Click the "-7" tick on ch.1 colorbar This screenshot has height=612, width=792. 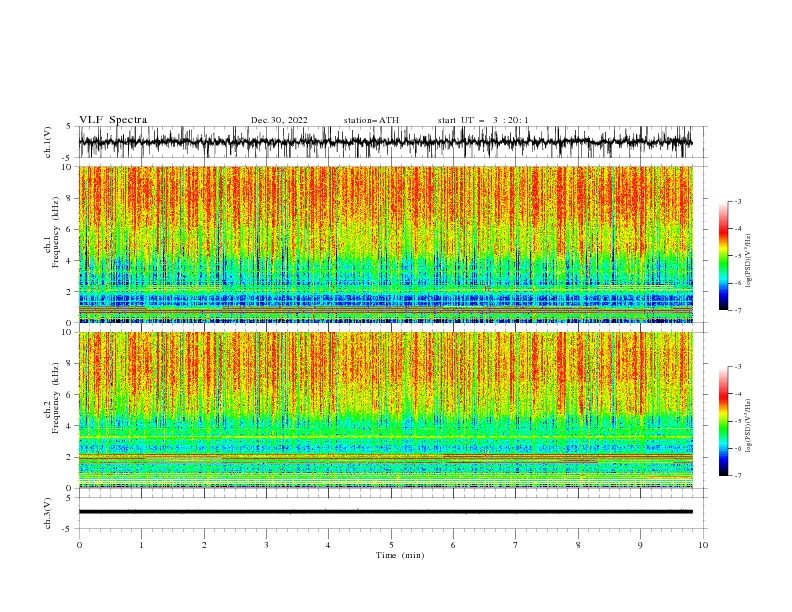[x=738, y=310]
